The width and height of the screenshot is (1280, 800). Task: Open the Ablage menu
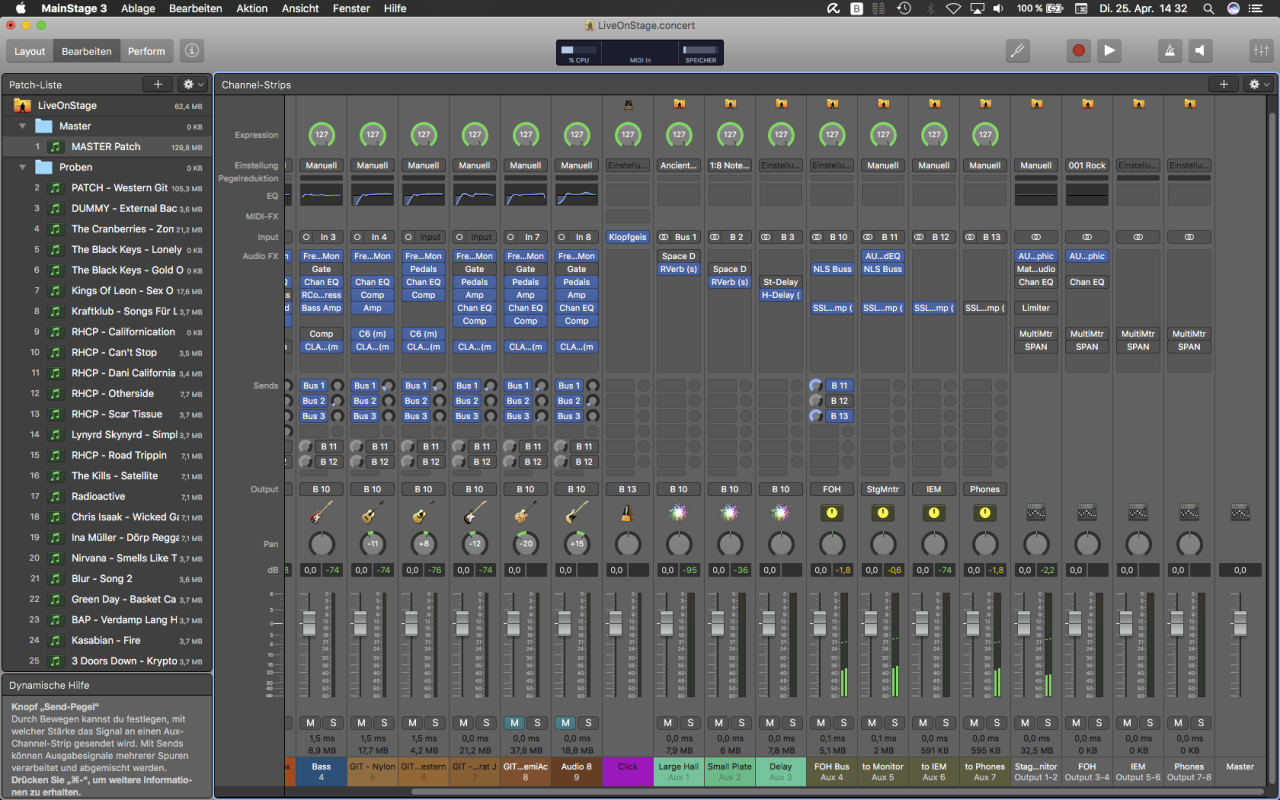pyautogui.click(x=138, y=8)
